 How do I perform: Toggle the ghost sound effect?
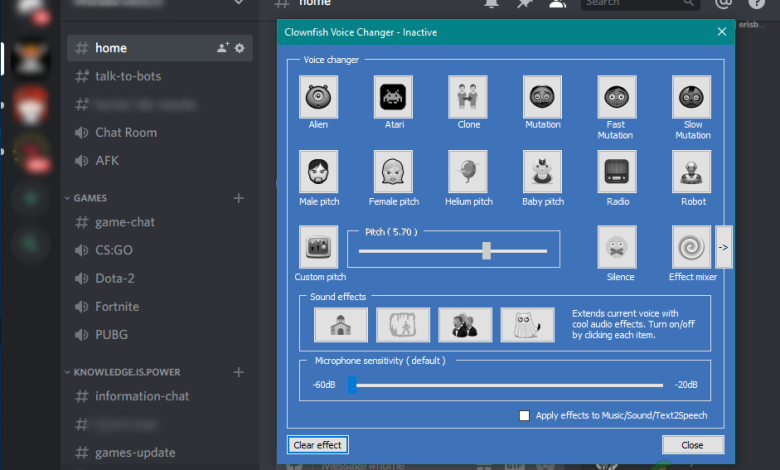(x=527, y=325)
